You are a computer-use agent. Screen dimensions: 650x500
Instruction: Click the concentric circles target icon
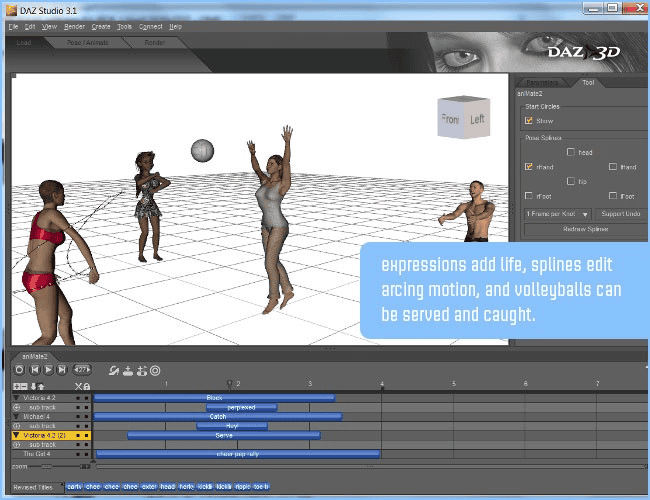(155, 371)
